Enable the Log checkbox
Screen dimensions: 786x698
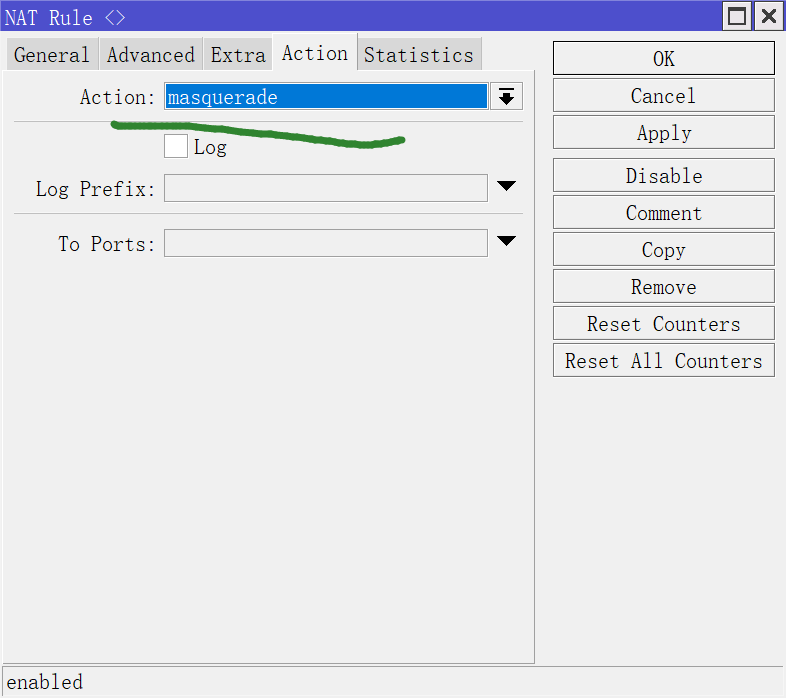[x=176, y=147]
